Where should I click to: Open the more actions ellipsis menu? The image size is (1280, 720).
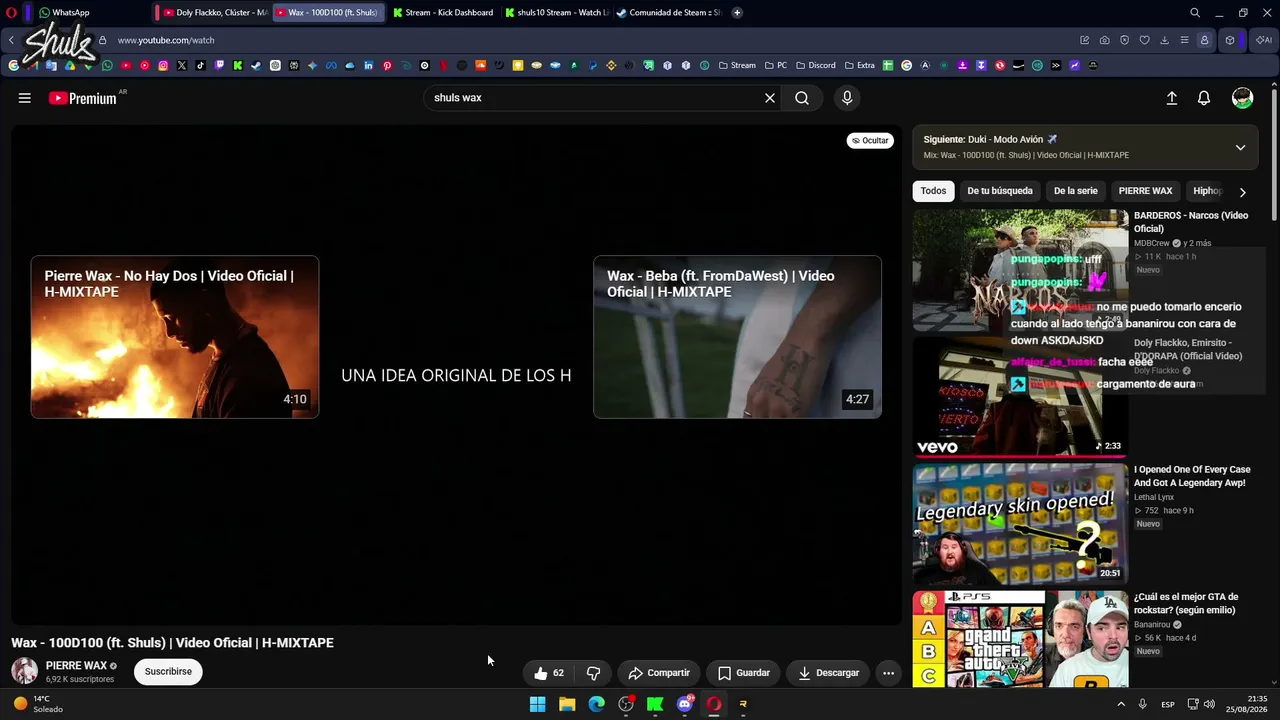click(888, 673)
